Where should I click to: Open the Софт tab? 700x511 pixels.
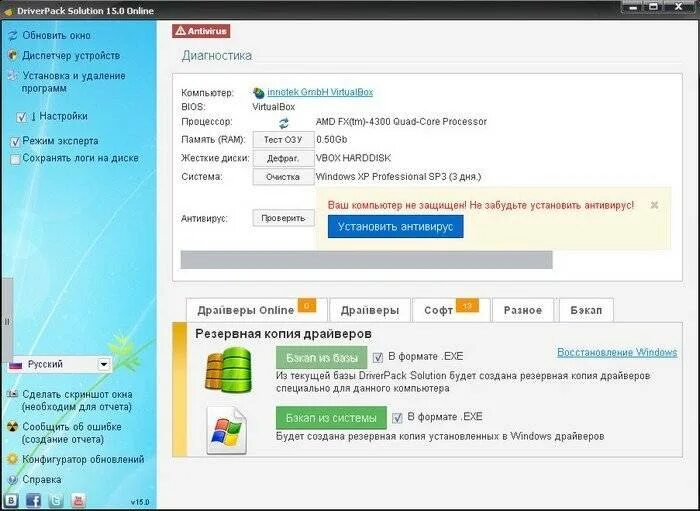(451, 310)
